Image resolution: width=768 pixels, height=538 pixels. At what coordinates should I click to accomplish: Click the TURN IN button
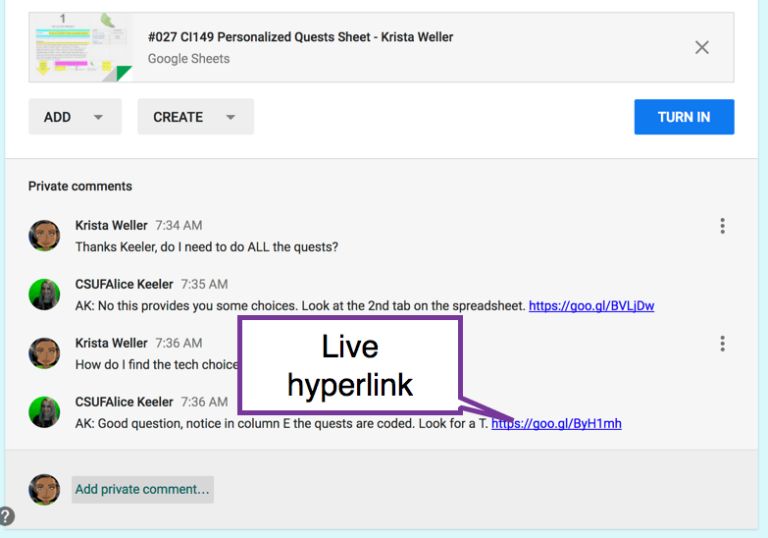684,117
